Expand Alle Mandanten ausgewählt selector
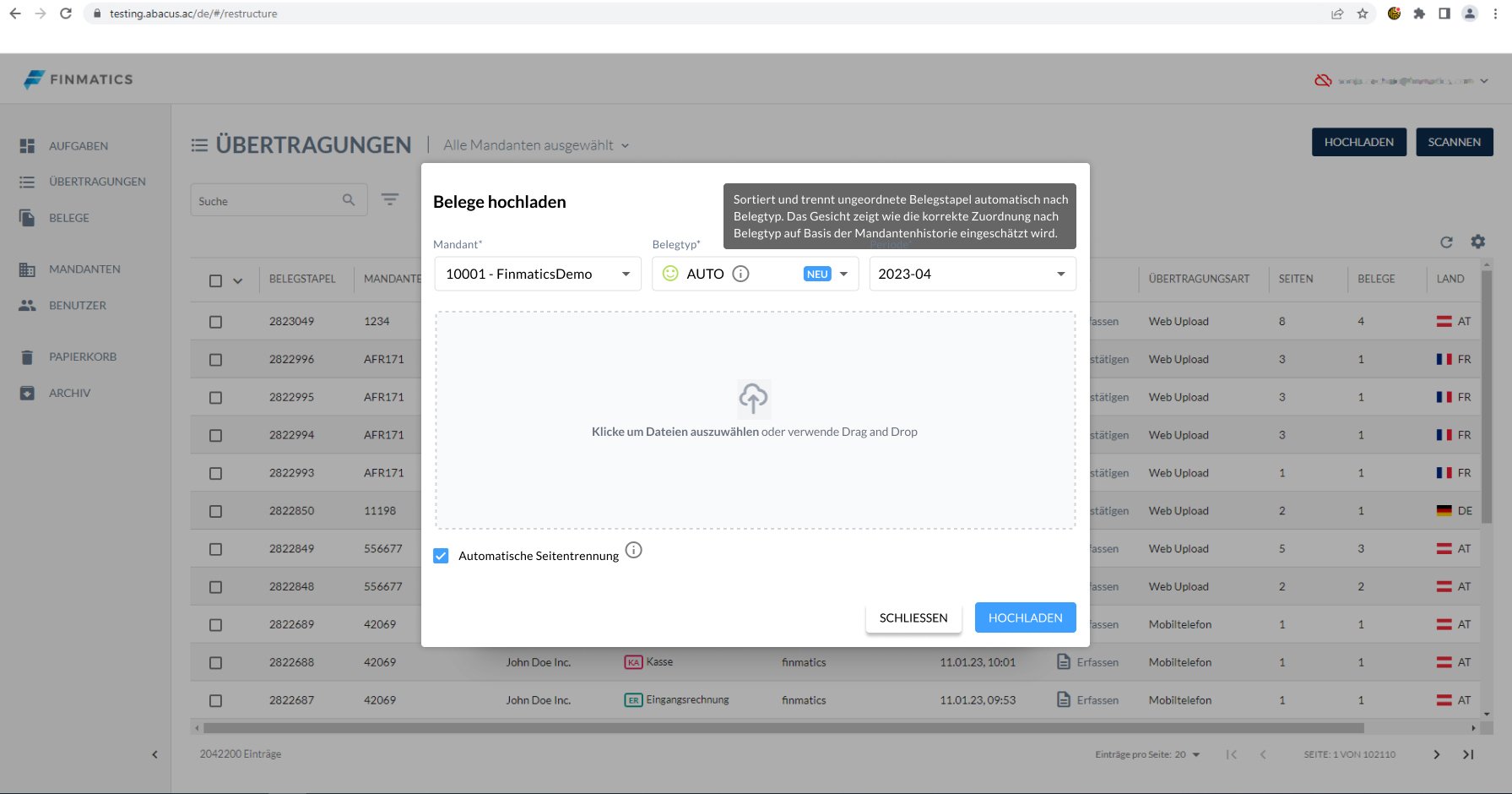 coord(536,145)
